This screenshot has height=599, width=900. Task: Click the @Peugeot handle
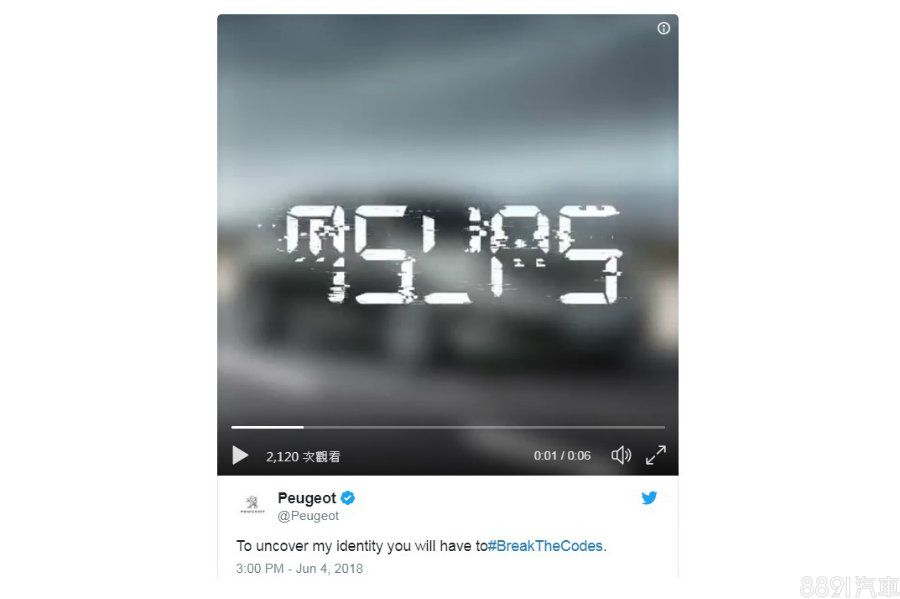308,516
